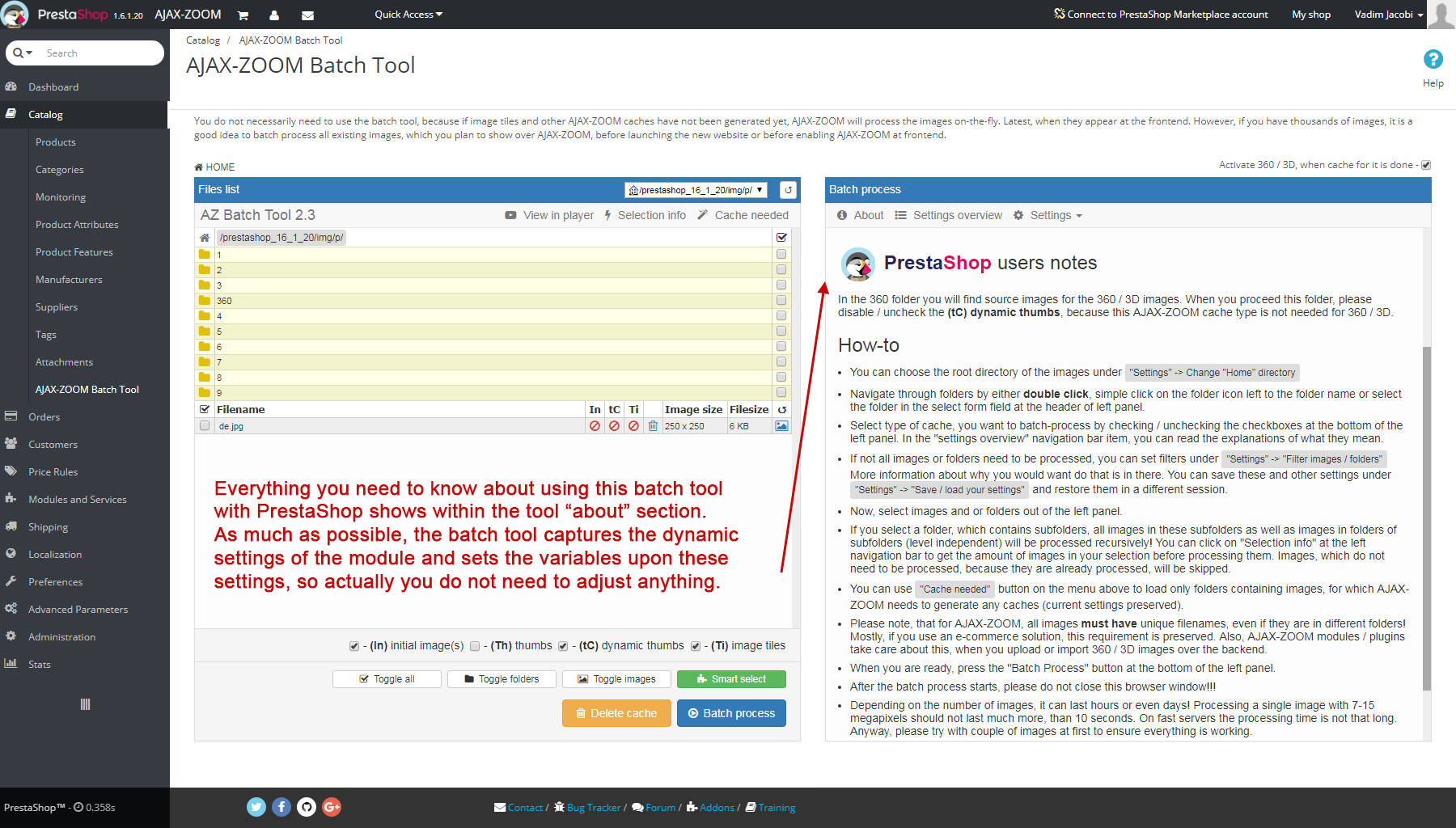This screenshot has height=828, width=1456.
Task: Click the image preview icon for de.jpg
Action: click(x=781, y=426)
